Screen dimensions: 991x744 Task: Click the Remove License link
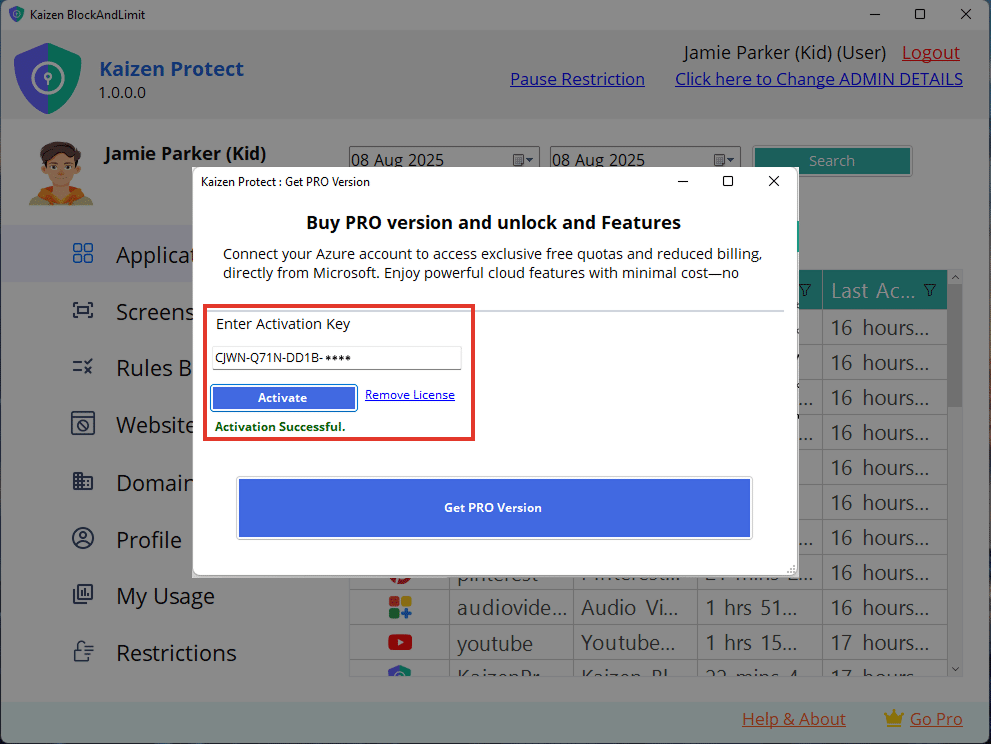pos(409,395)
